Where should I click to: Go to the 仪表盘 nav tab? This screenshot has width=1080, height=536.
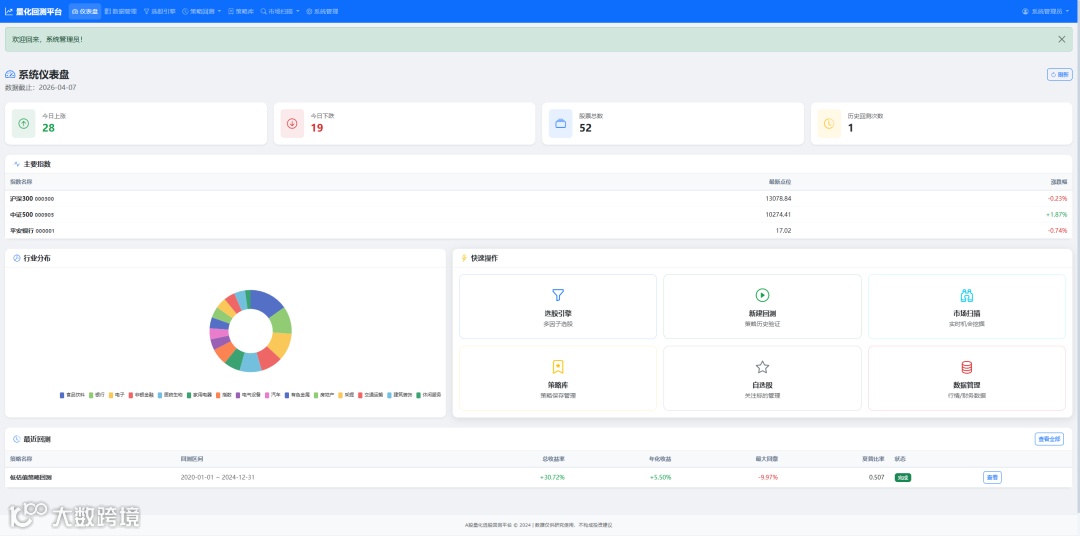coord(85,12)
